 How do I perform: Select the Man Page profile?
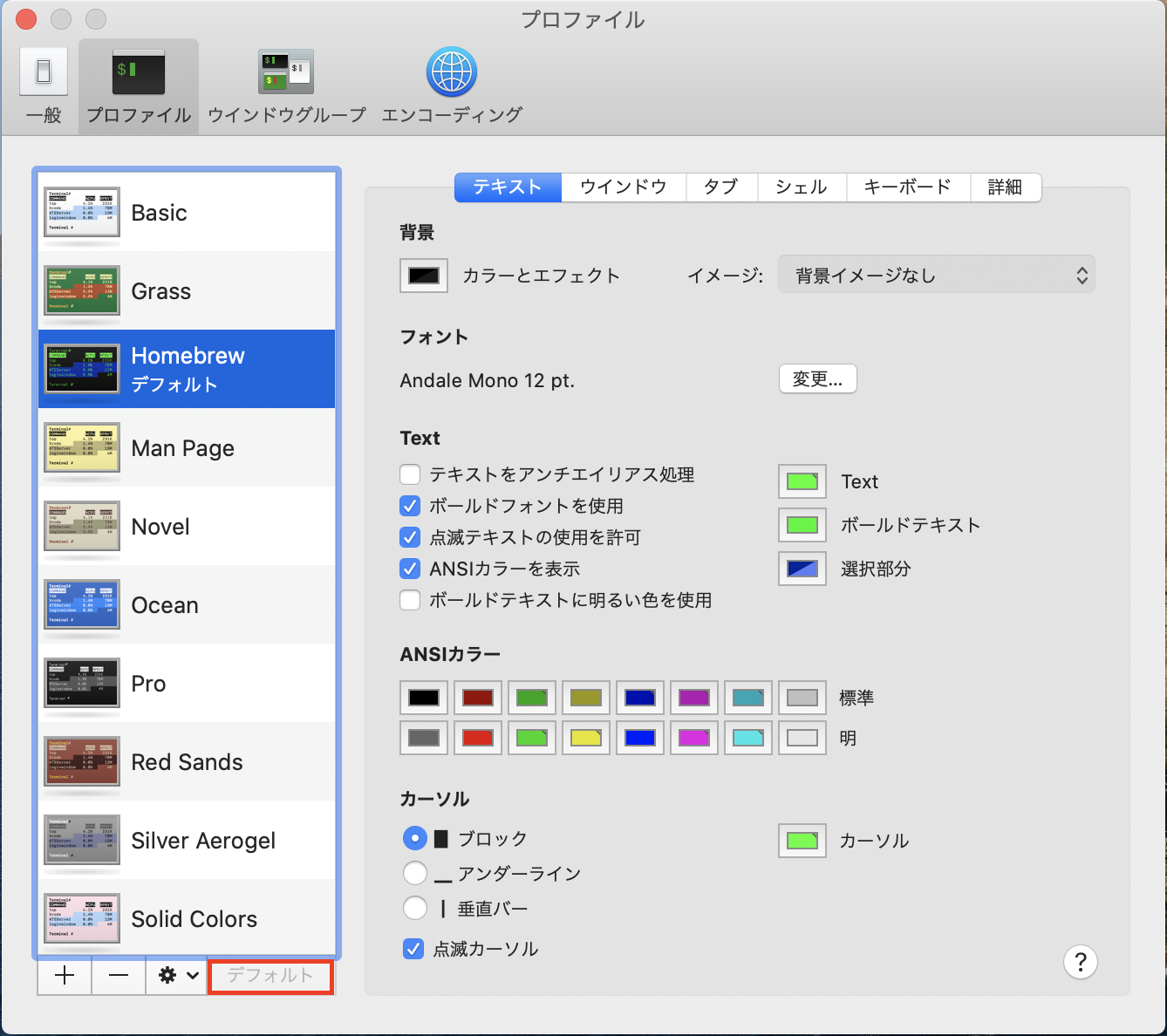(187, 447)
